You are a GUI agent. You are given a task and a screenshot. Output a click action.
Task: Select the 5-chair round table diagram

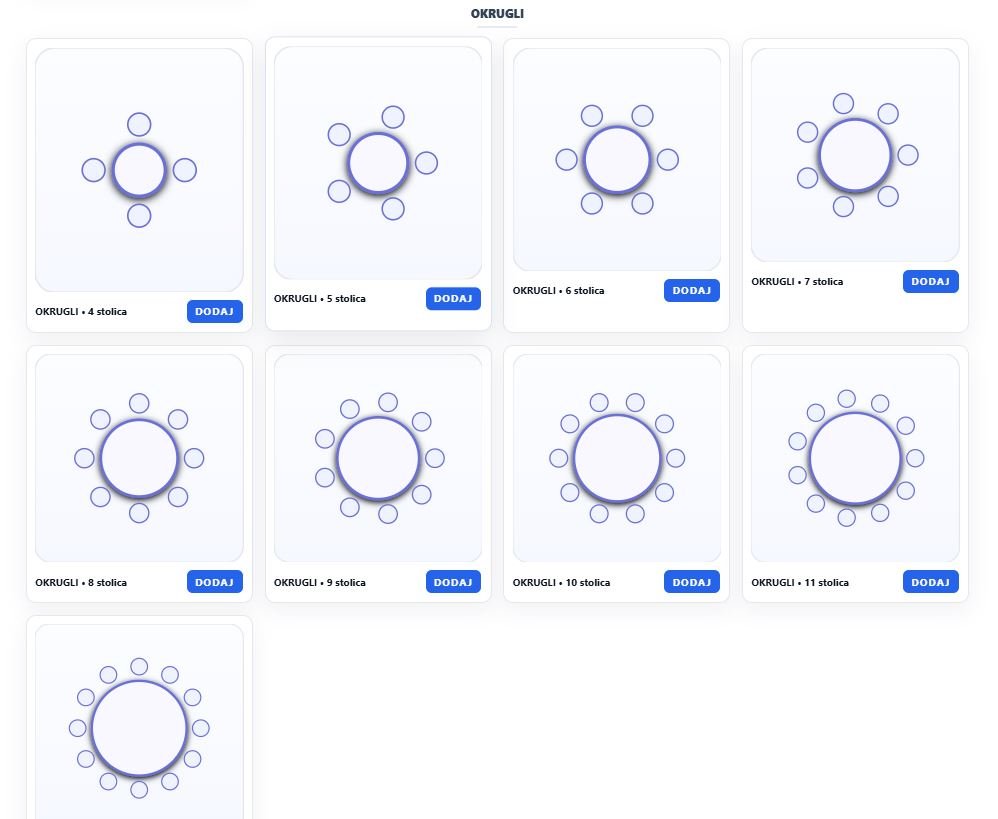point(378,163)
